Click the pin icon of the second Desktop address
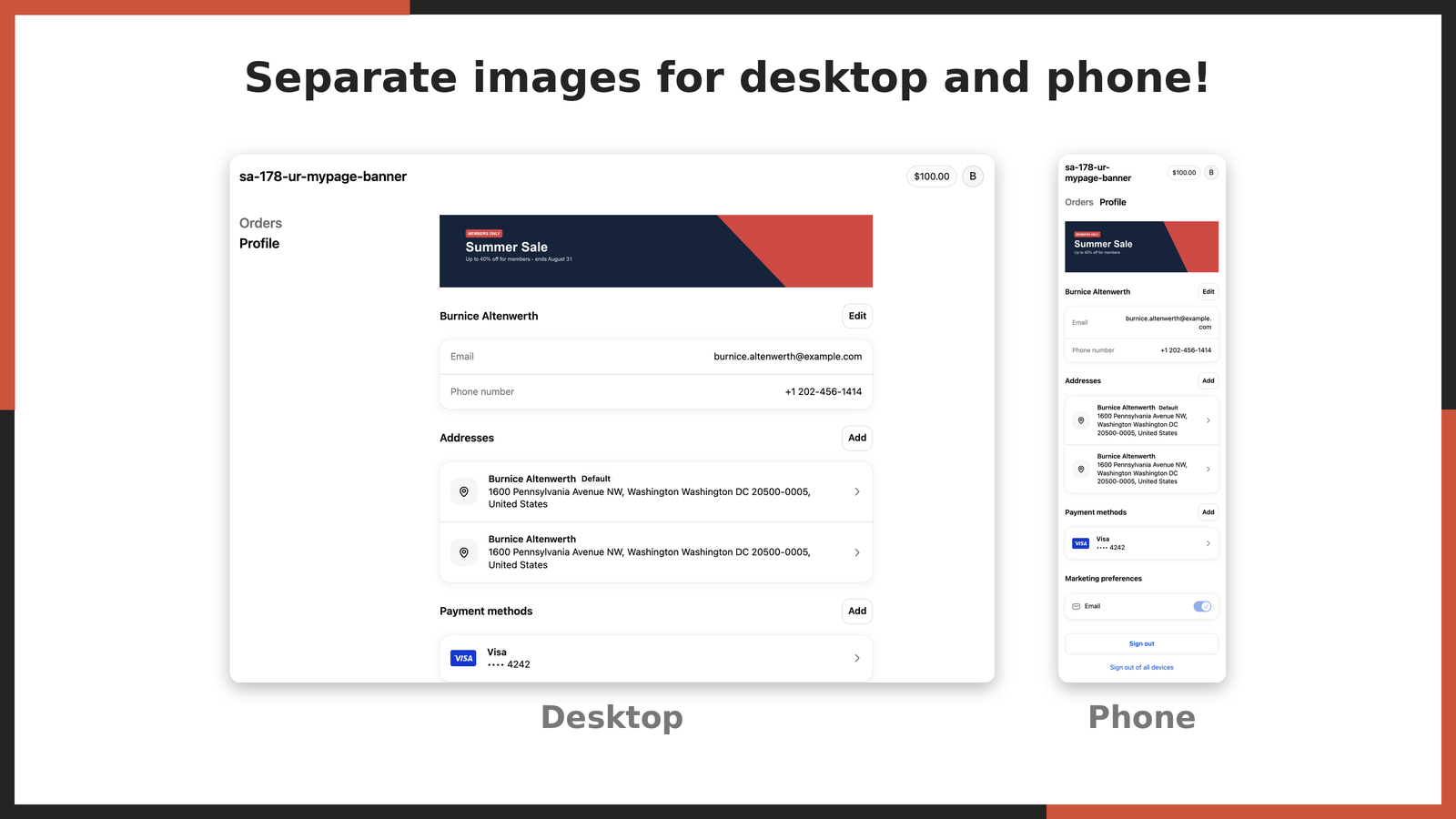Image resolution: width=1456 pixels, height=819 pixels. coord(464,552)
